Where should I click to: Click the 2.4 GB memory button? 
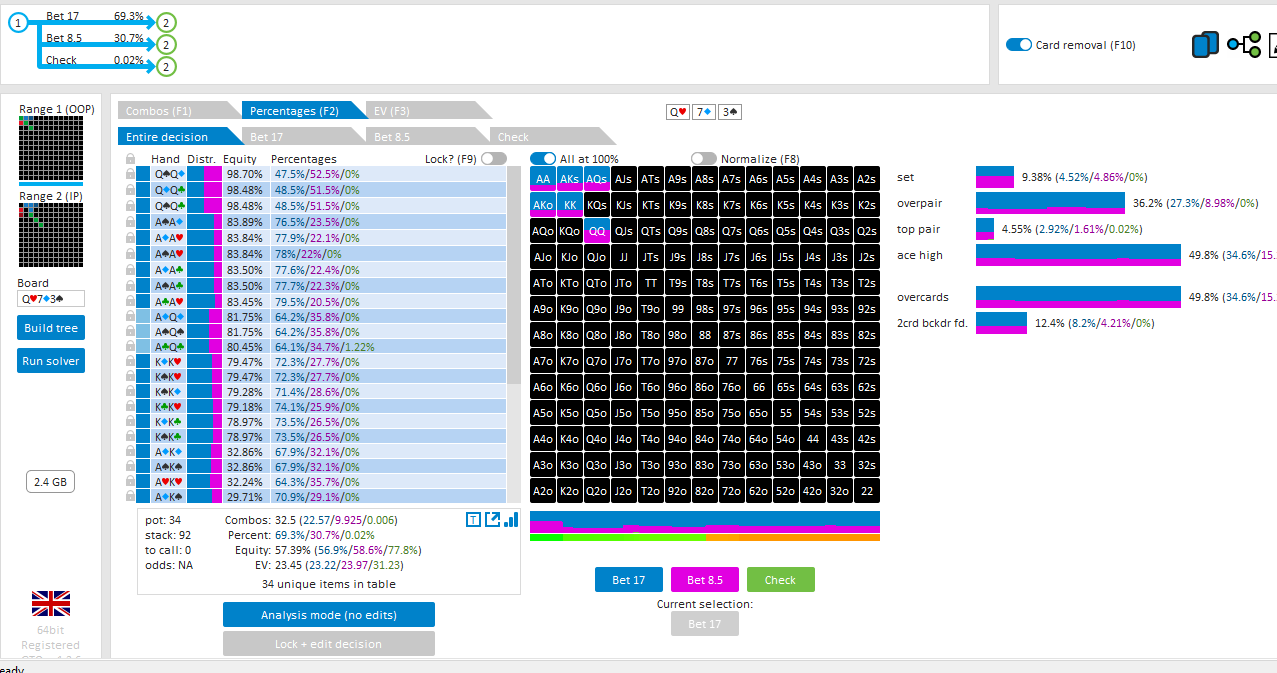pyautogui.click(x=50, y=482)
